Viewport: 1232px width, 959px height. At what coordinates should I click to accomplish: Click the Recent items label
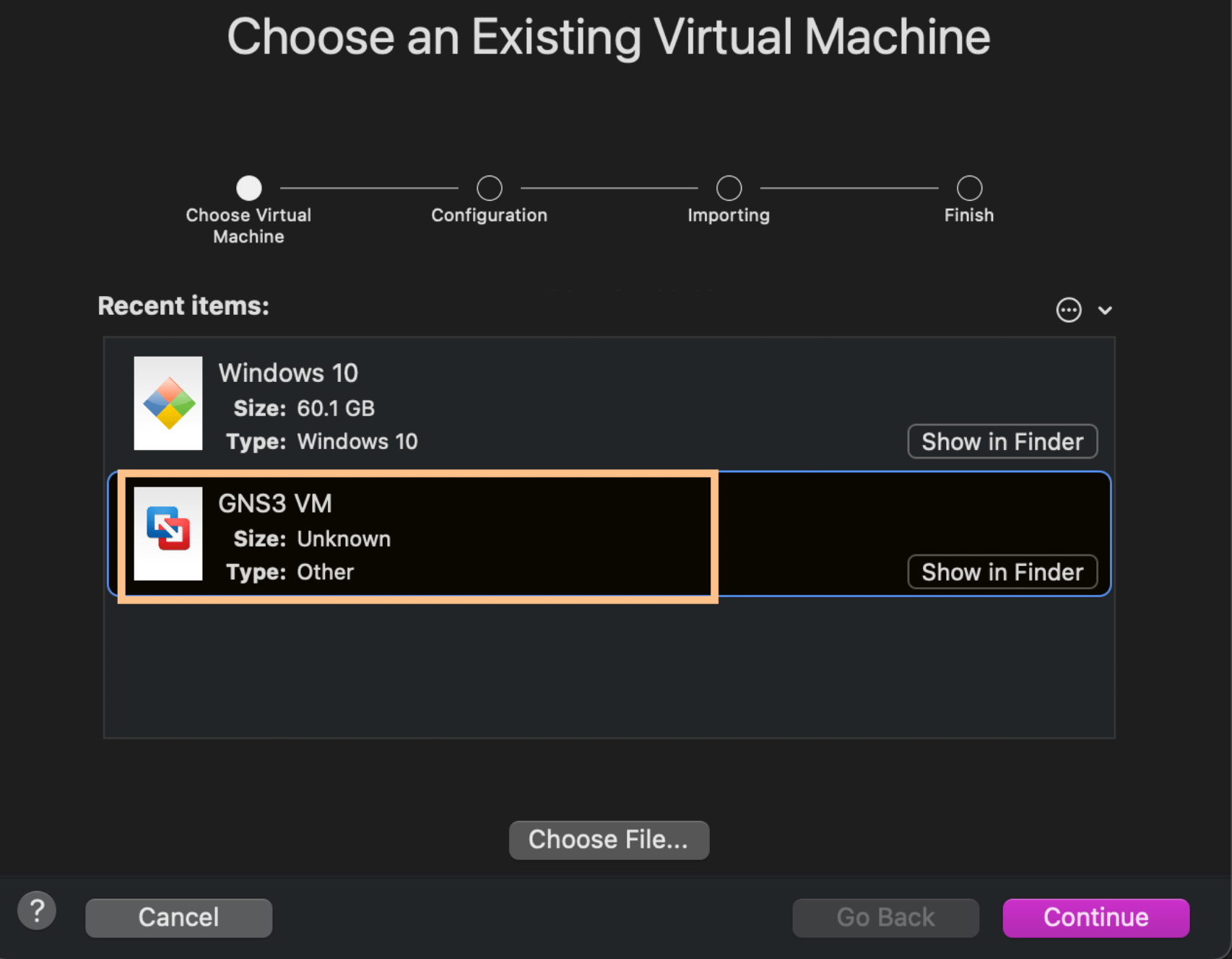pyautogui.click(x=183, y=305)
